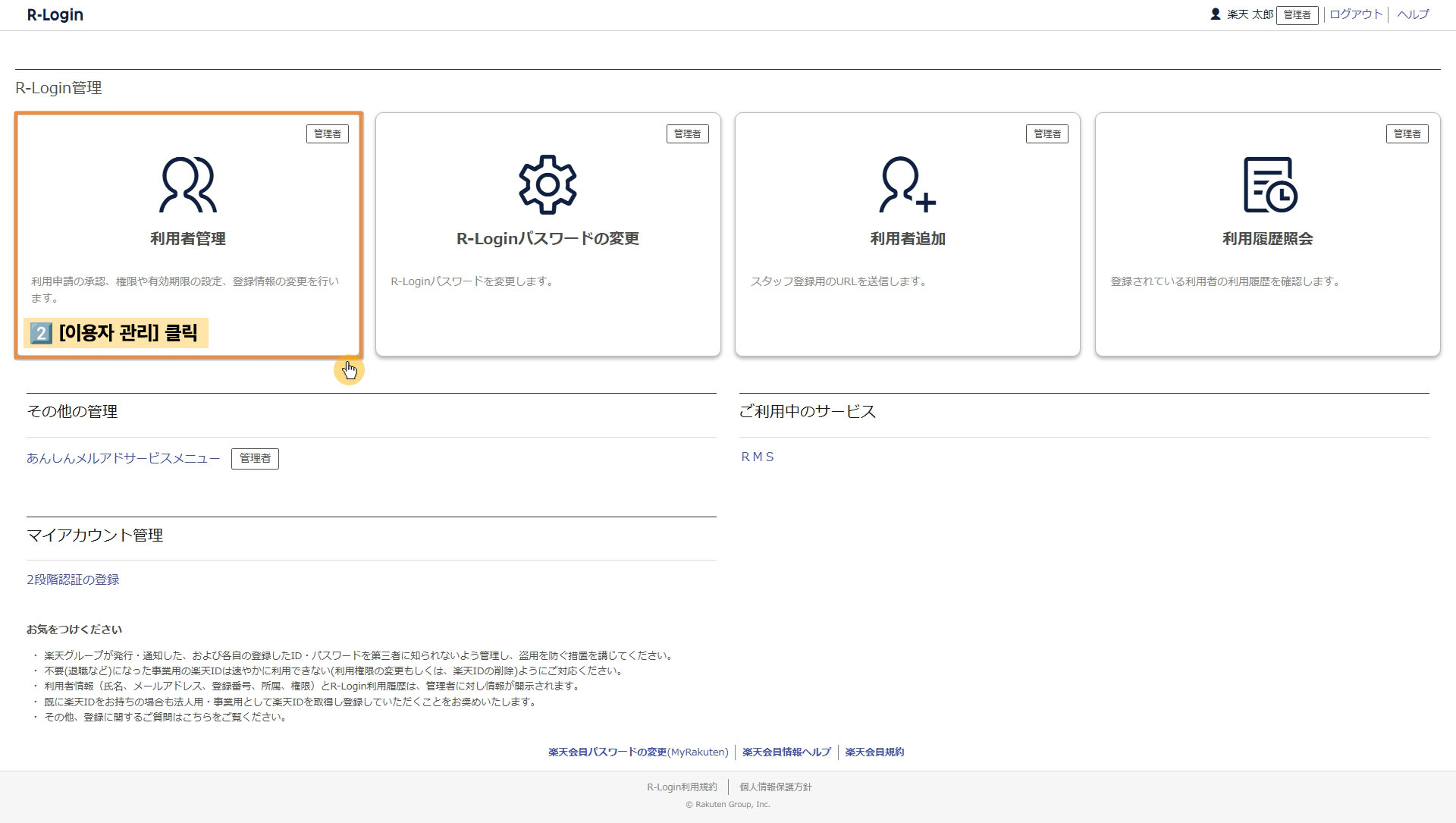Click the user silhouette icon beside 楽天 太郎
This screenshot has width=1456, height=823.
tap(1215, 14)
